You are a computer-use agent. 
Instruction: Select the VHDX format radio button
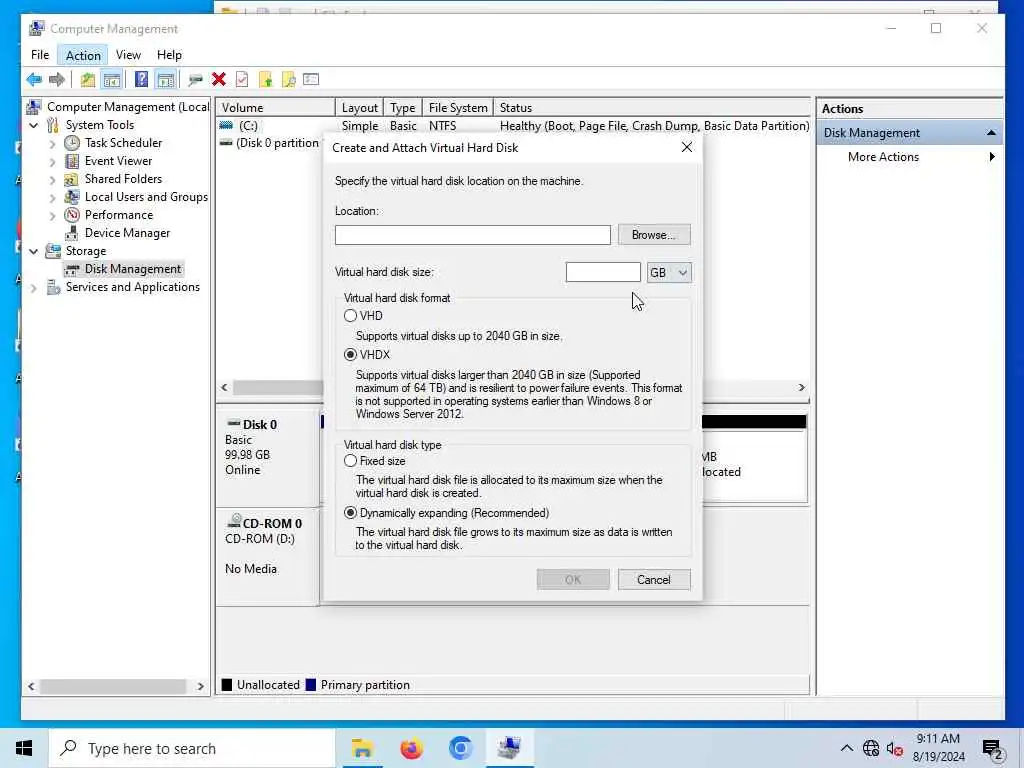coord(350,355)
